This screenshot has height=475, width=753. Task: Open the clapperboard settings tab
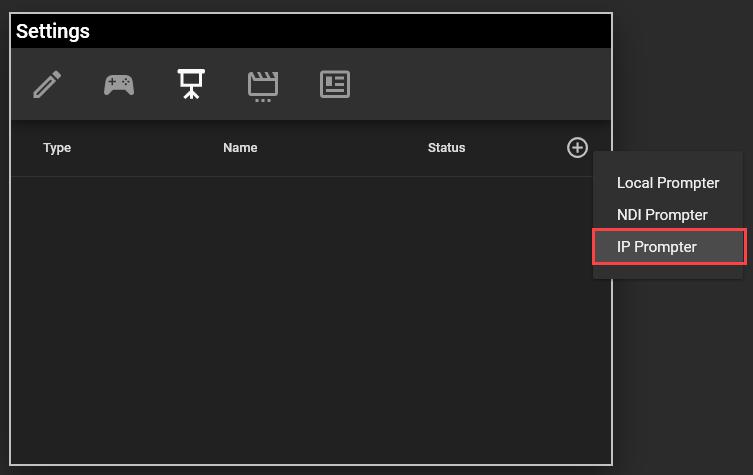tap(263, 86)
